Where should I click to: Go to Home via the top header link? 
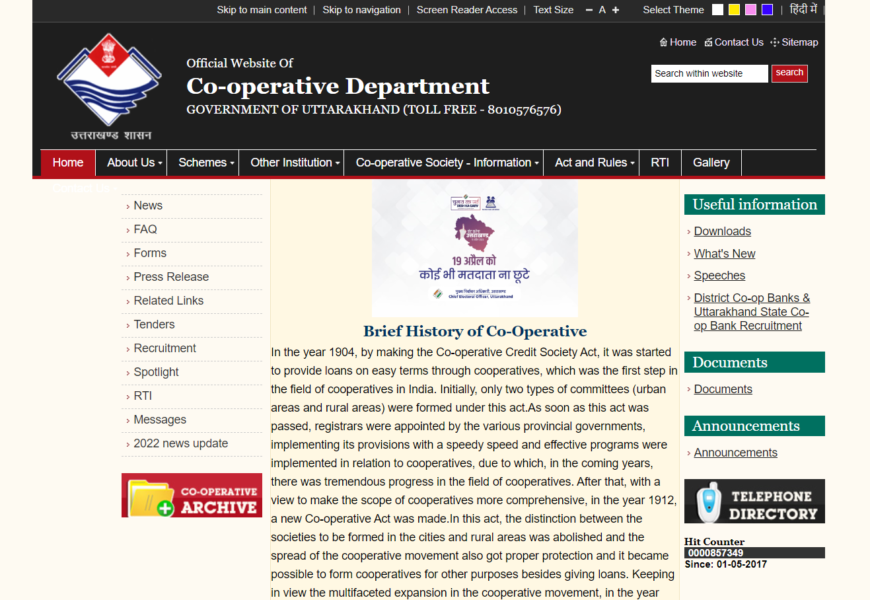(x=677, y=42)
